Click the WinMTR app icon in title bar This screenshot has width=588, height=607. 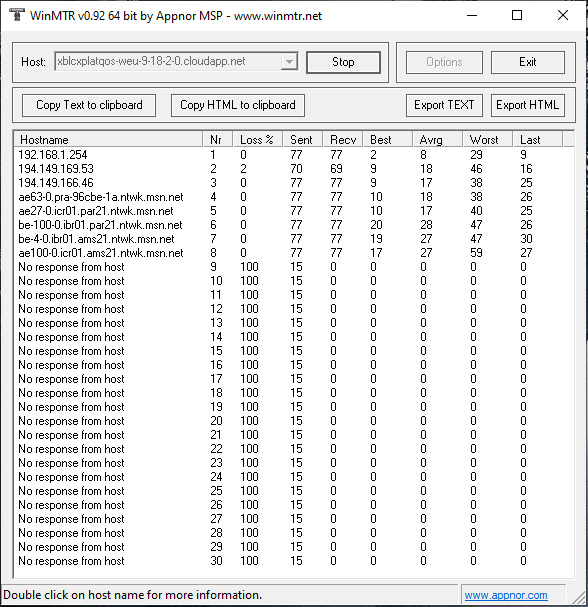16,15
